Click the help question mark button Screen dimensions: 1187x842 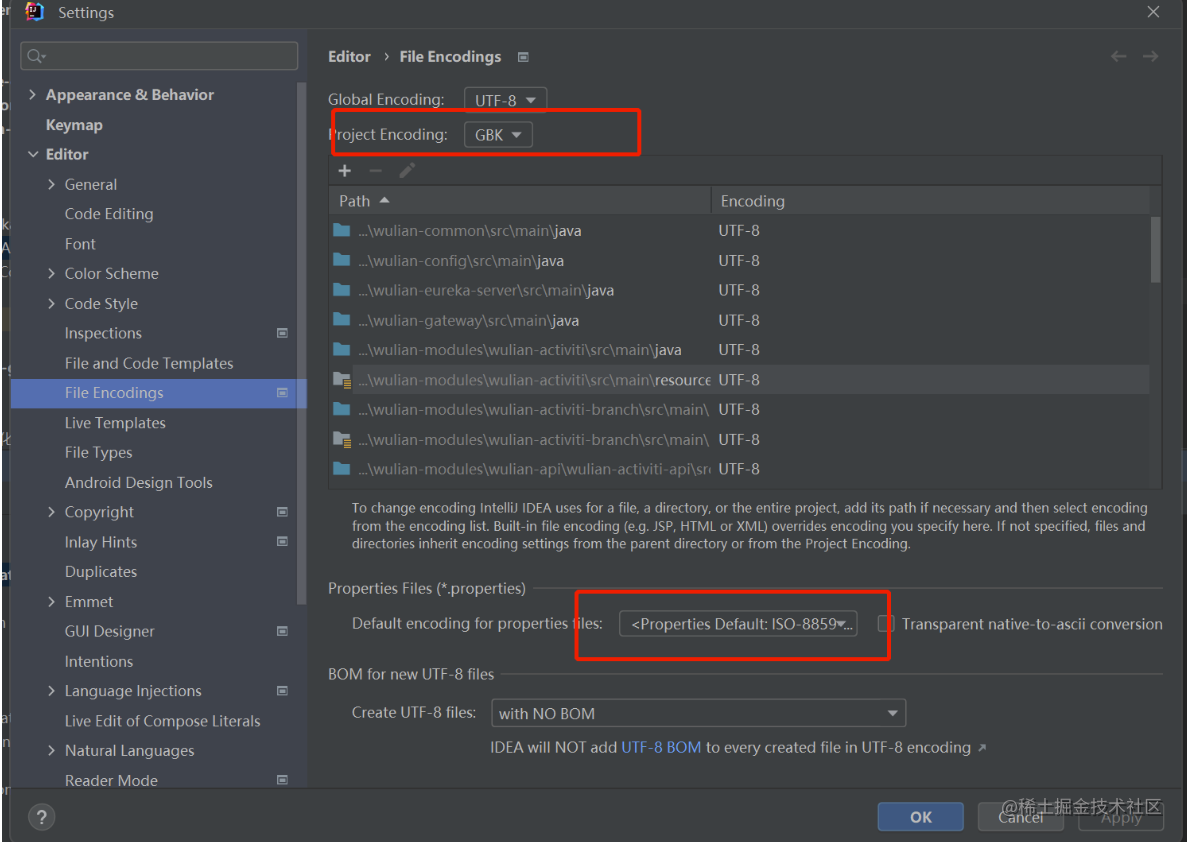[42, 817]
